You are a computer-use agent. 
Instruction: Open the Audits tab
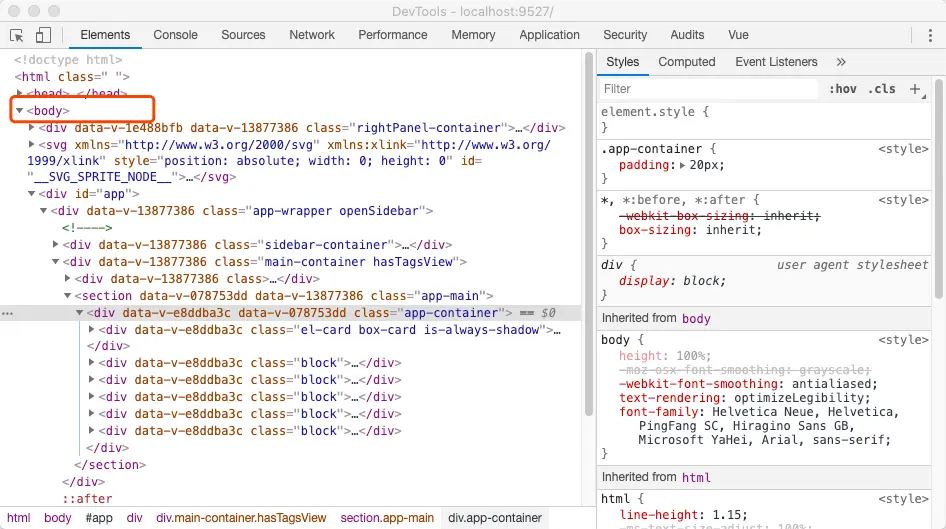click(x=687, y=35)
